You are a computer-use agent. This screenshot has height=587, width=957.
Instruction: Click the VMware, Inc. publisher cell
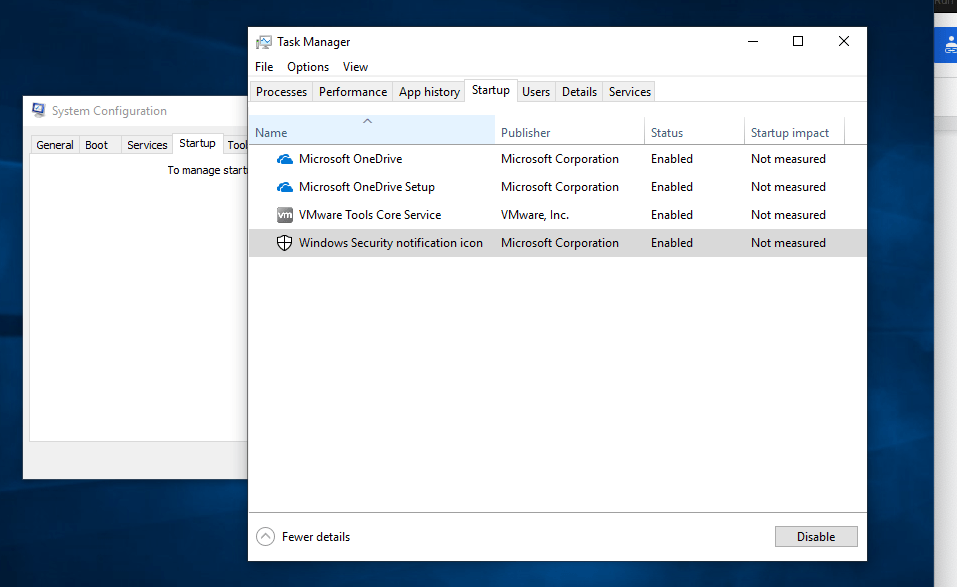(x=535, y=215)
